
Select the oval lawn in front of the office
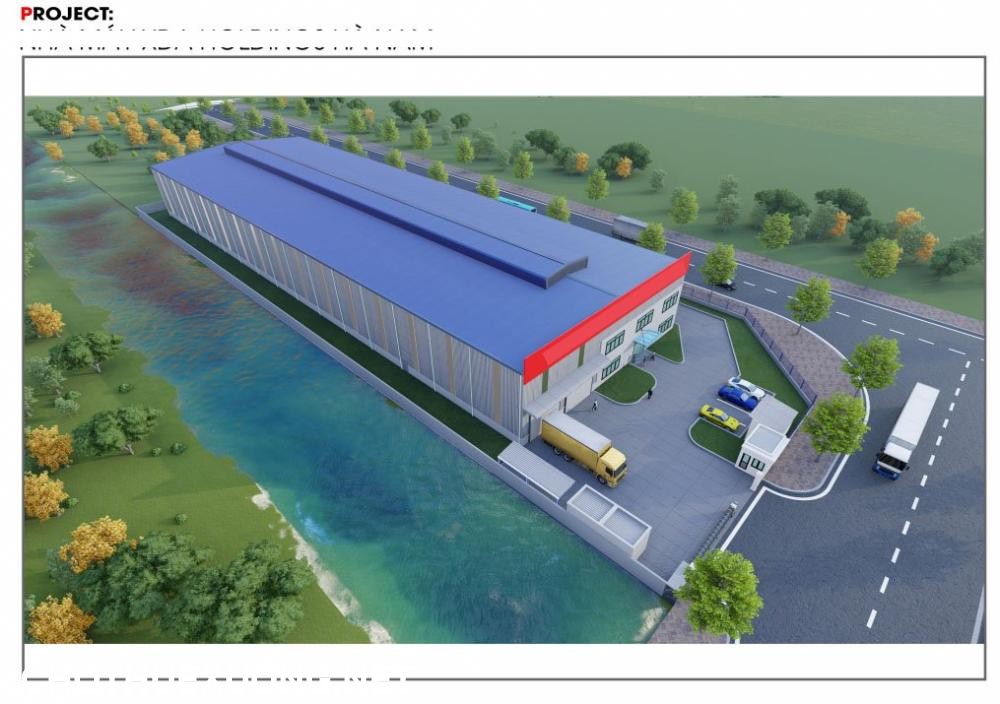[627, 383]
